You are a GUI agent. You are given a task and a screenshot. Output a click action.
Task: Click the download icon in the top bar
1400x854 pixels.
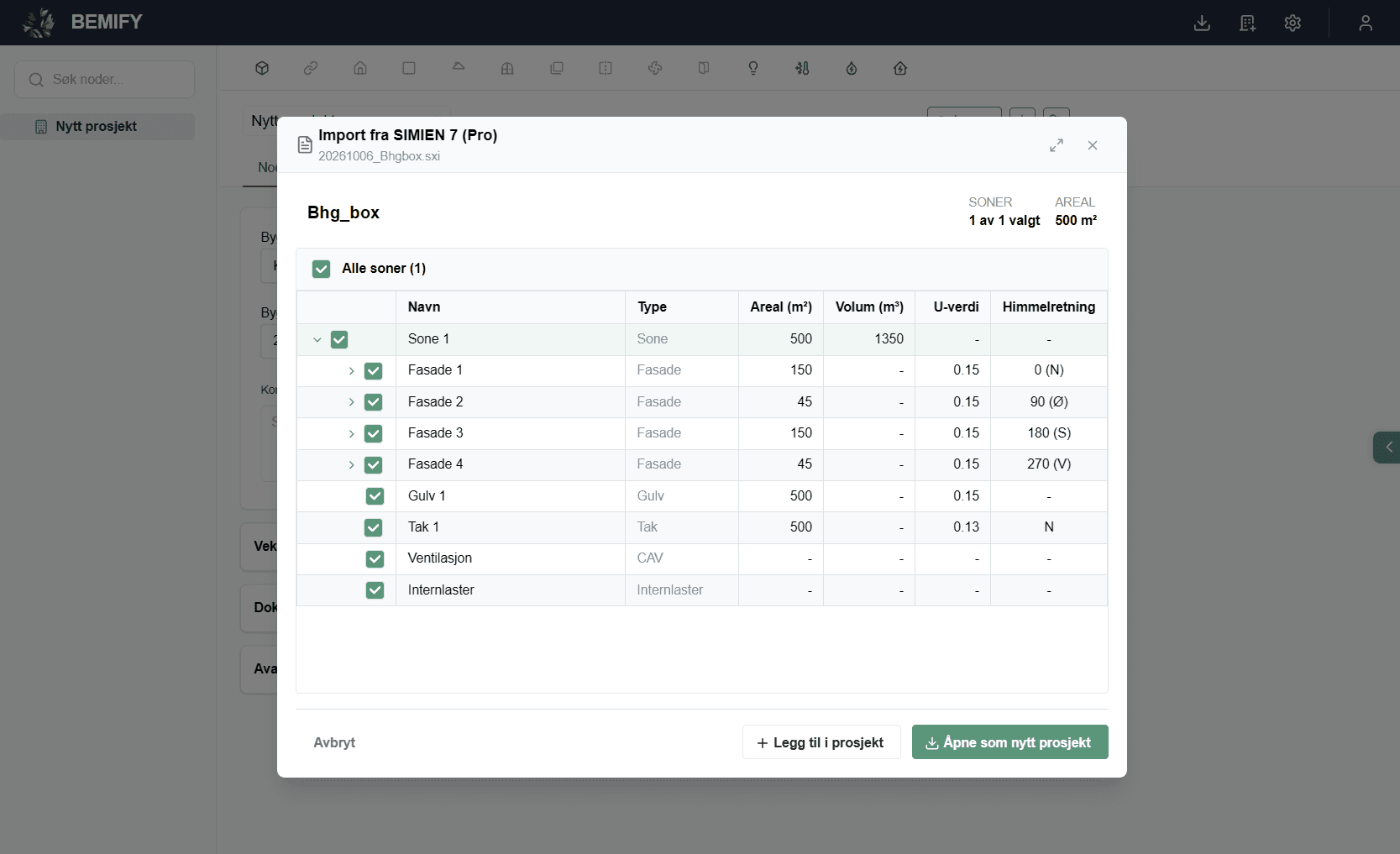tap(1202, 23)
